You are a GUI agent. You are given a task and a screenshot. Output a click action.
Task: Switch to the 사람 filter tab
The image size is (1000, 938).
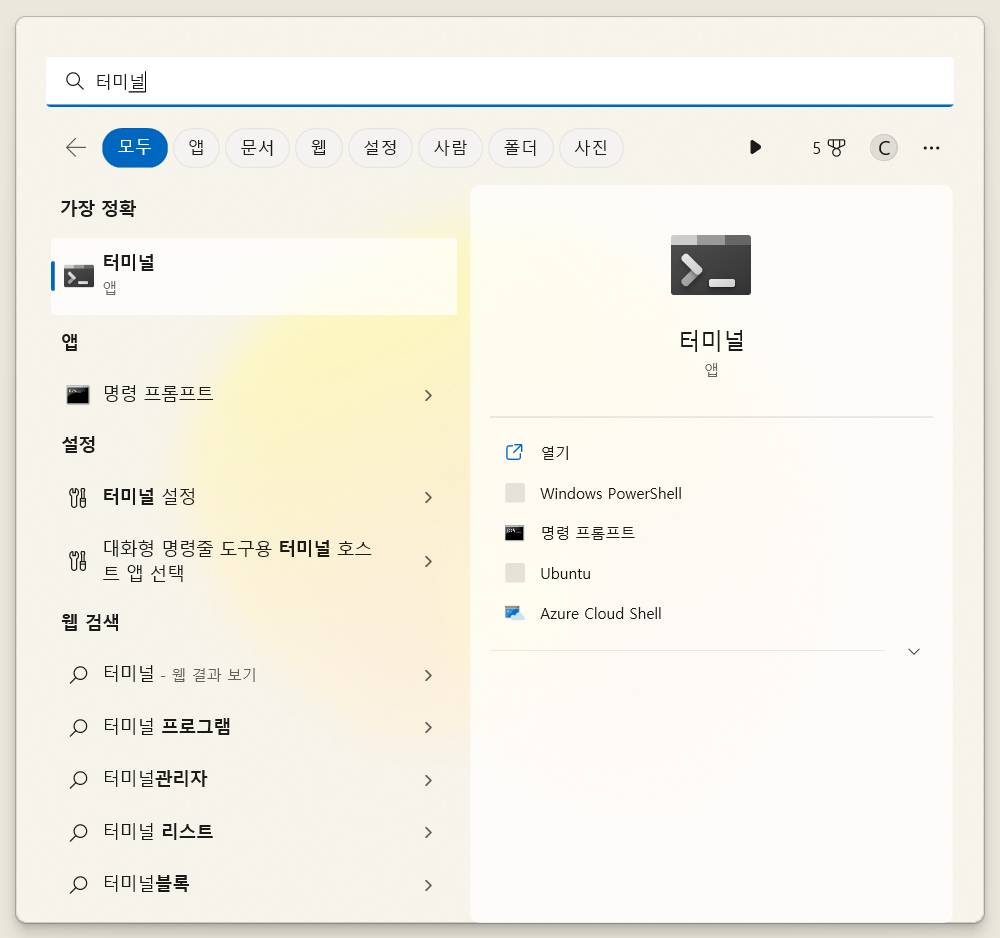coord(450,148)
